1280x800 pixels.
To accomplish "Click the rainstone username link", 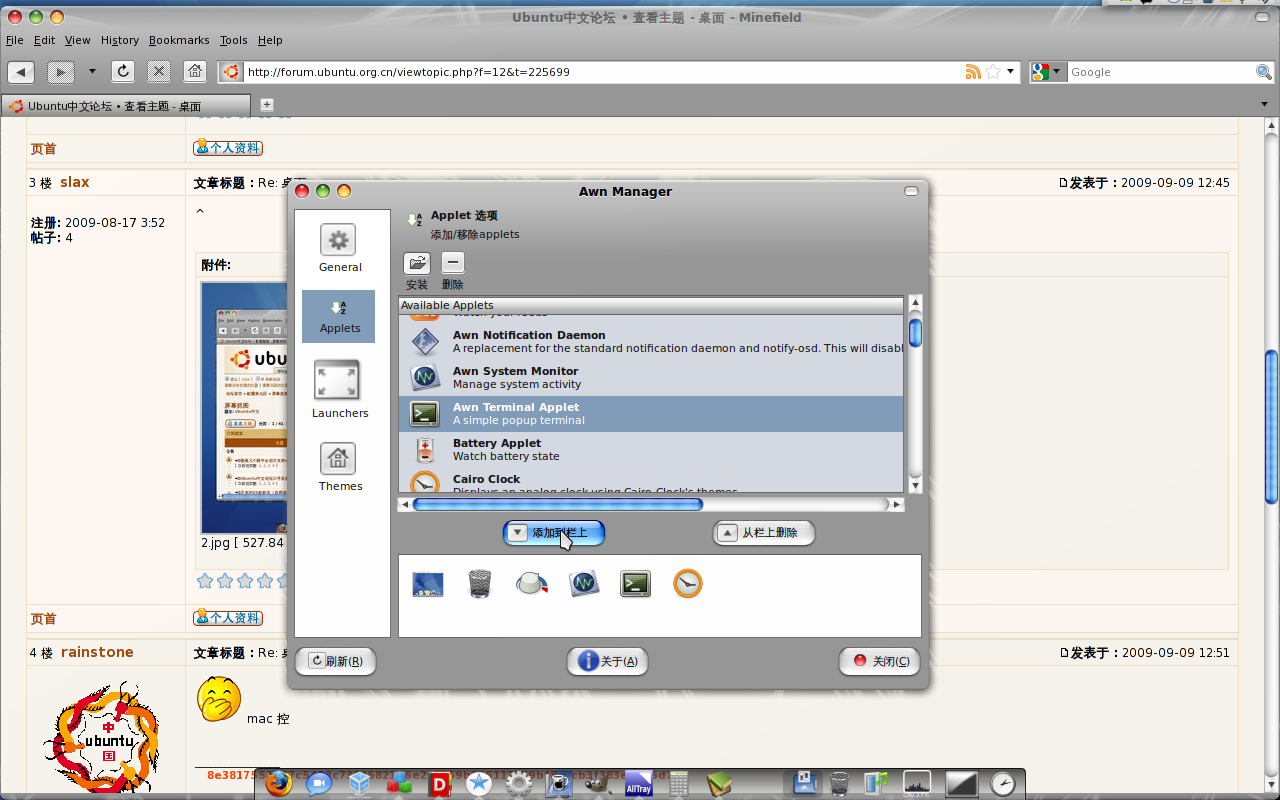I will tap(97, 652).
